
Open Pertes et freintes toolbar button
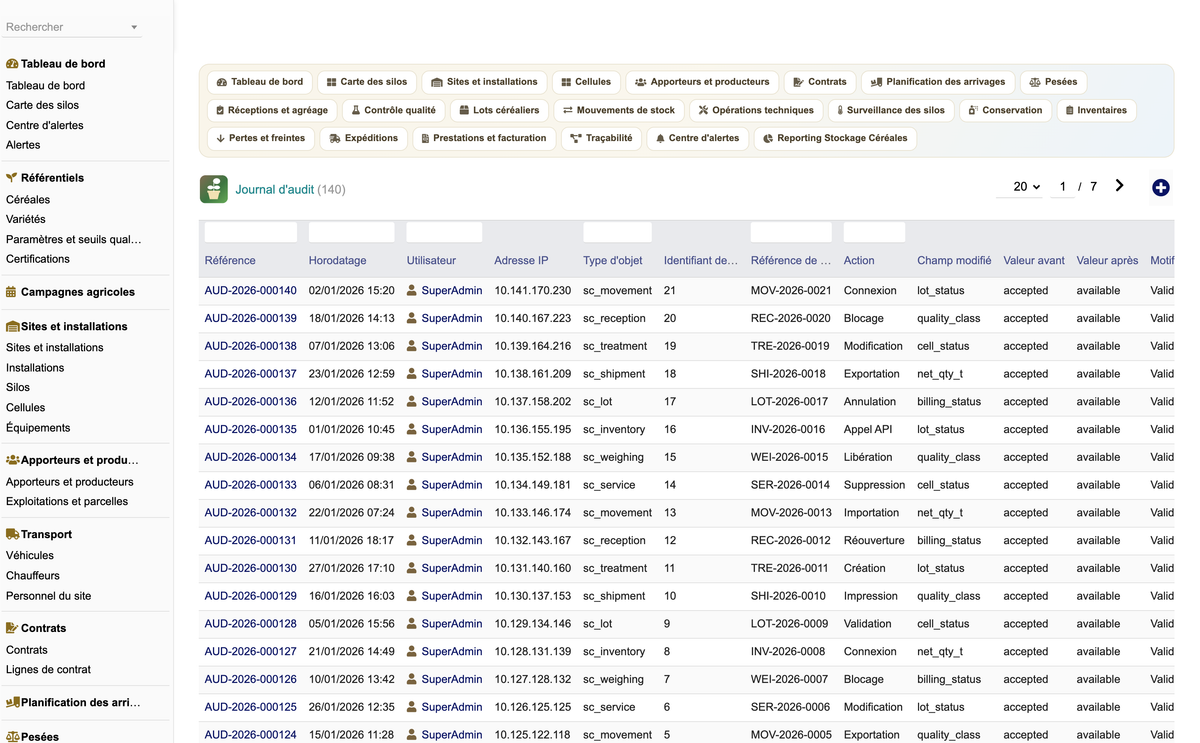pyautogui.click(x=261, y=138)
